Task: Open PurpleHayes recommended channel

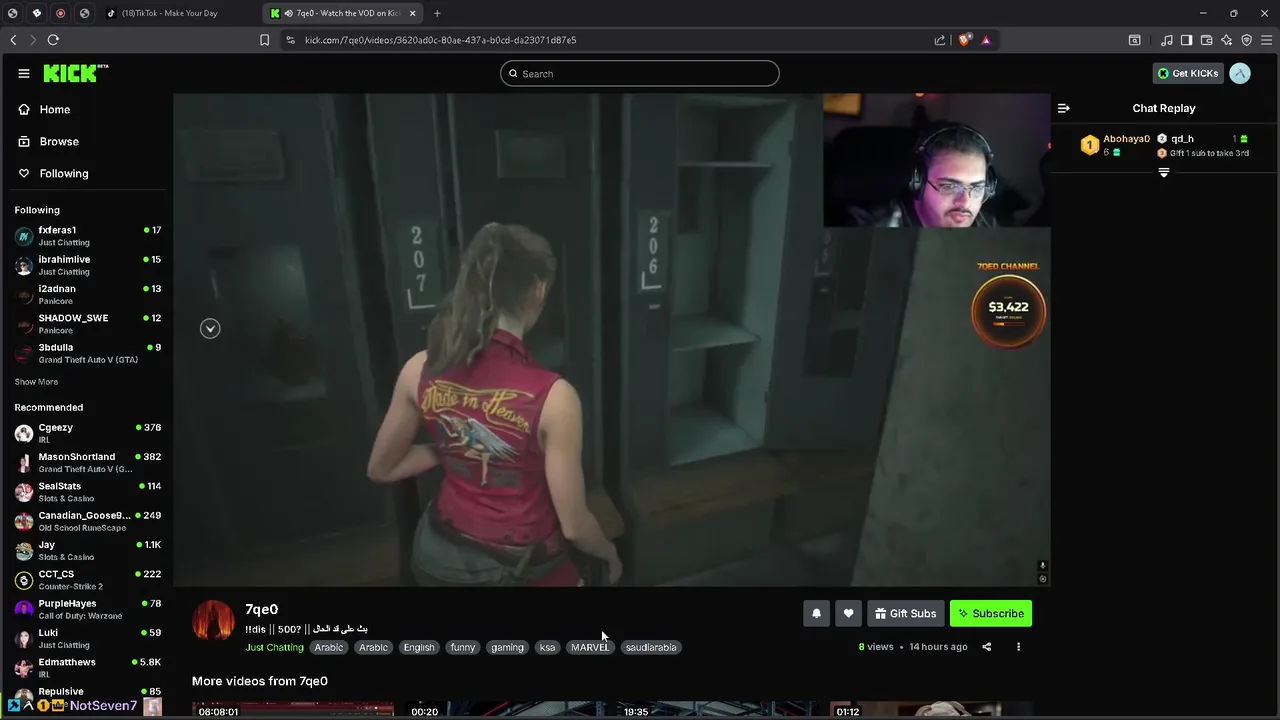Action: click(x=87, y=609)
